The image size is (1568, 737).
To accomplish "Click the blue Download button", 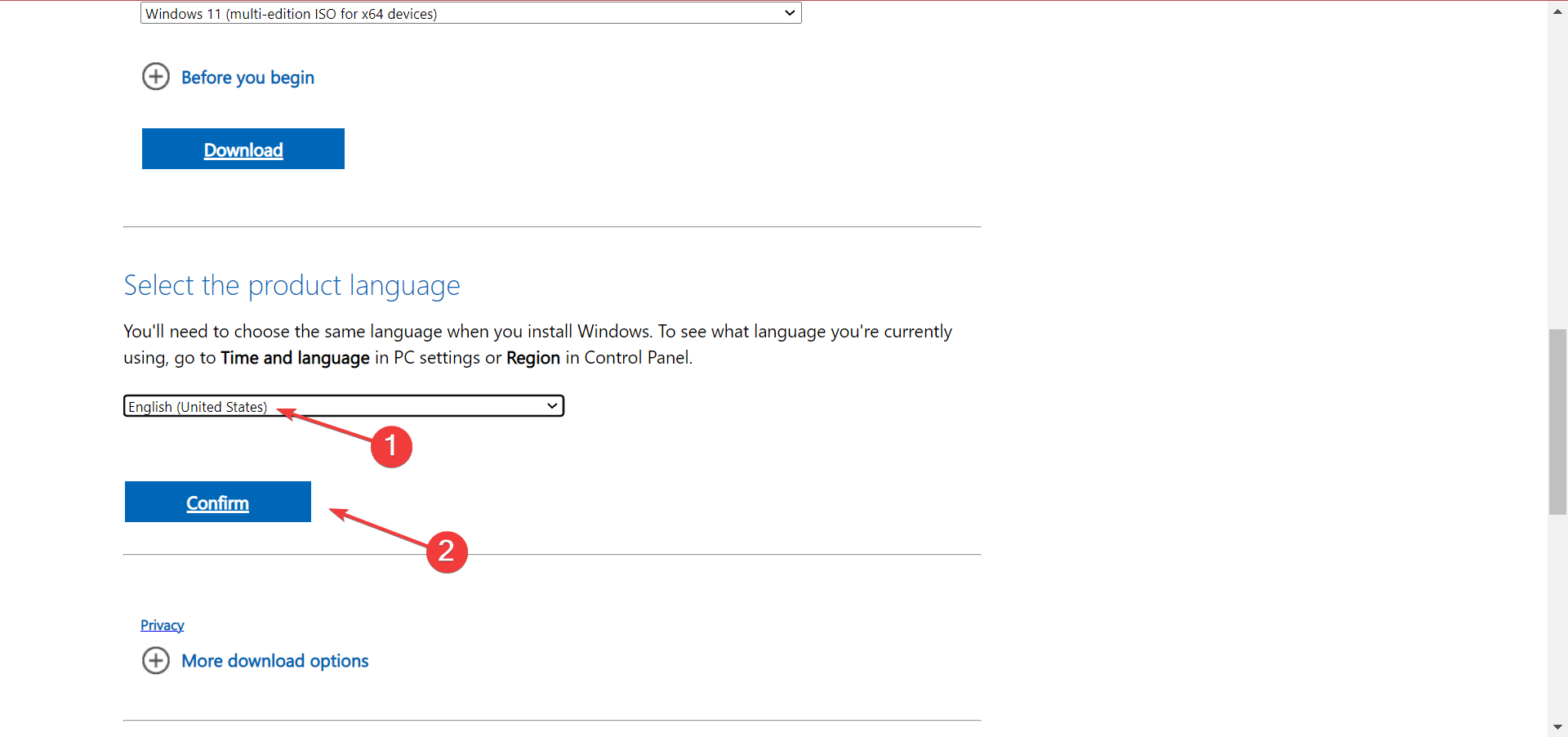I will [x=243, y=149].
